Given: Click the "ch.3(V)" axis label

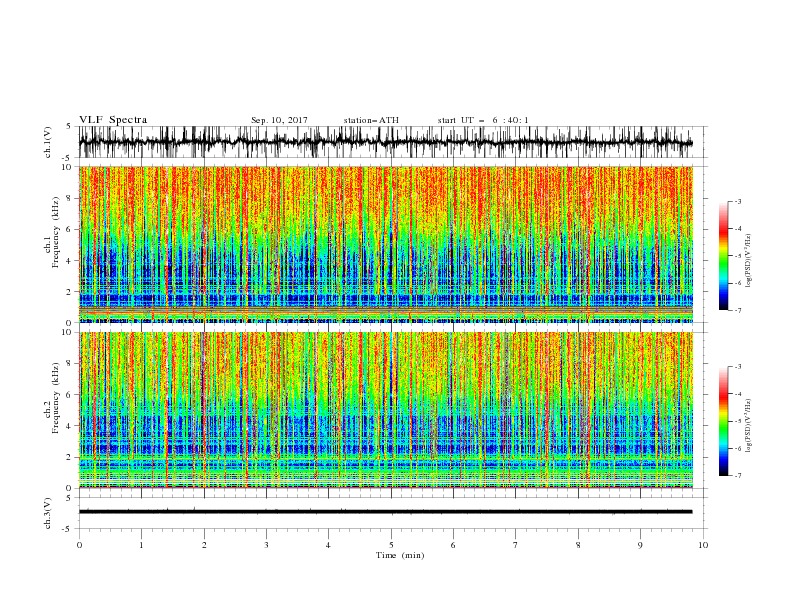Looking at the screenshot, I should tap(48, 513).
